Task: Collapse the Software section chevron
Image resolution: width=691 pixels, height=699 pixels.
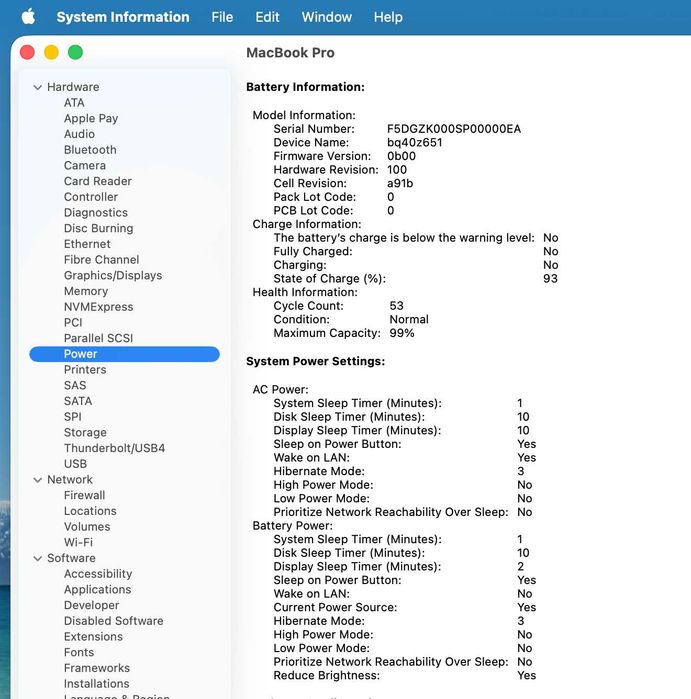Action: coord(37,559)
